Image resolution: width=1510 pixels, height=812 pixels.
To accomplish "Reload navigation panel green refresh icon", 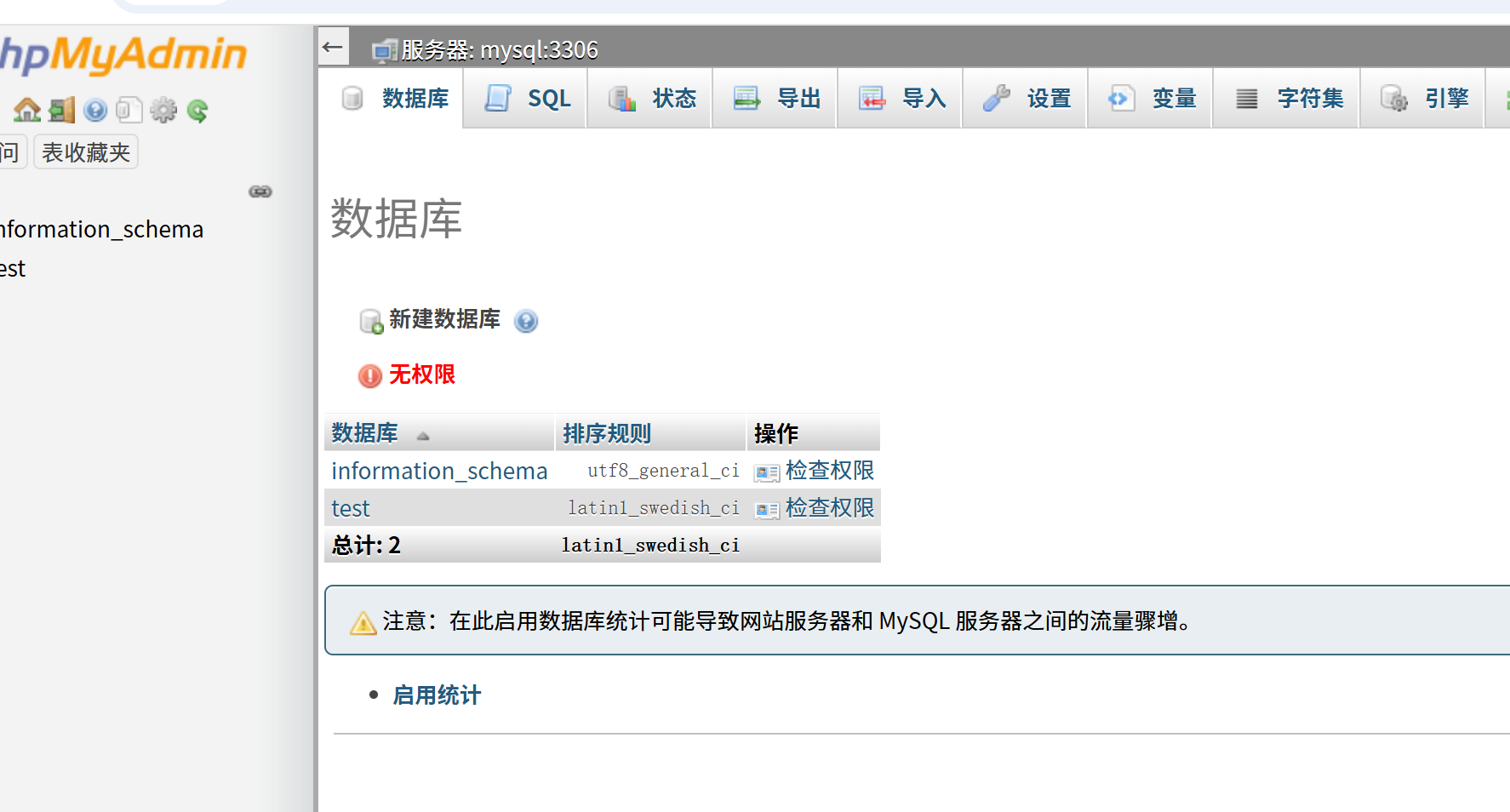I will coord(197,111).
